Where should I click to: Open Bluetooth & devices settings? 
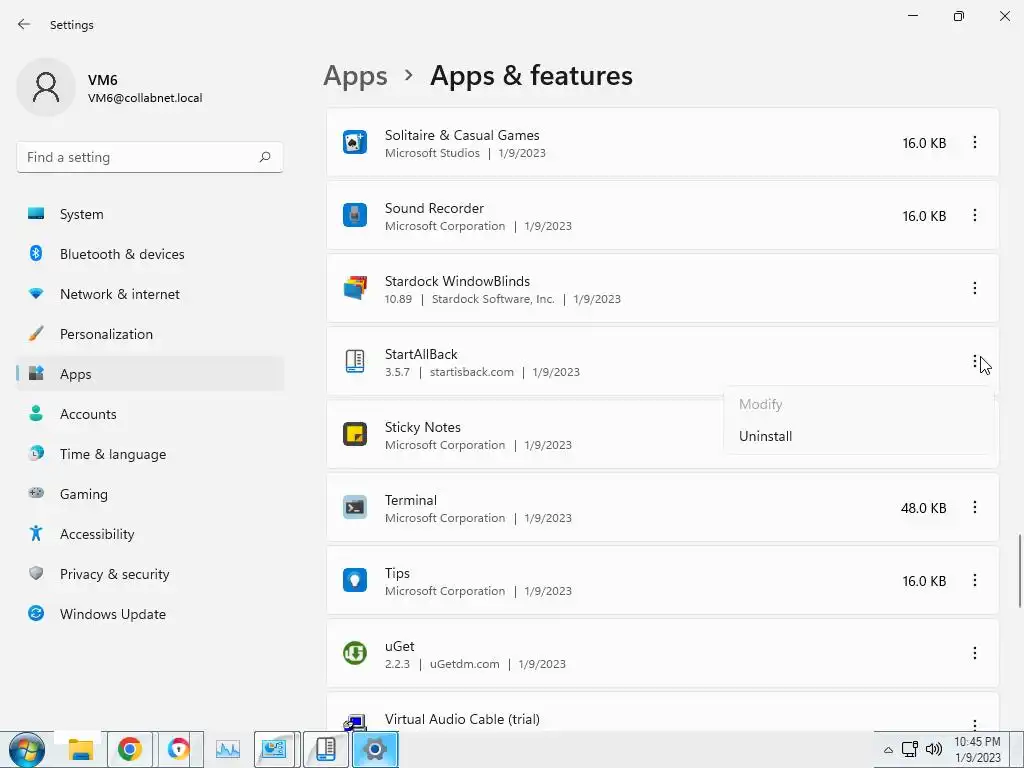(x=150, y=254)
